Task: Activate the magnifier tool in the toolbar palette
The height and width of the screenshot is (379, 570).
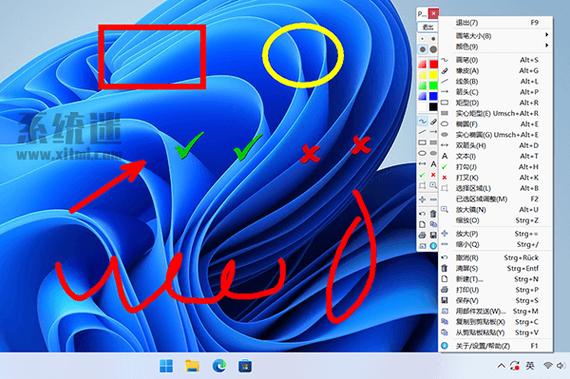Action: pos(433,185)
